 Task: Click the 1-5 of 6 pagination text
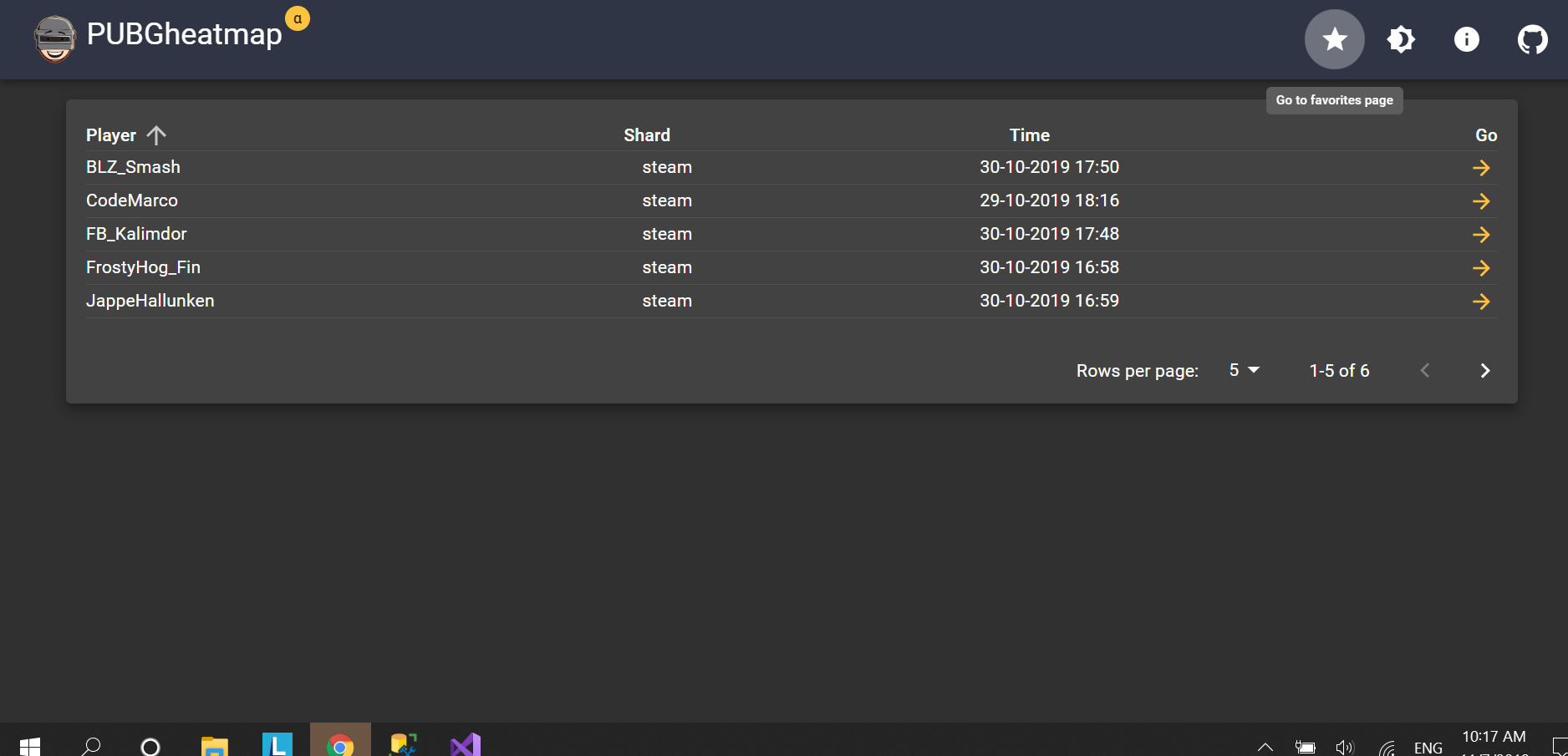1339,371
